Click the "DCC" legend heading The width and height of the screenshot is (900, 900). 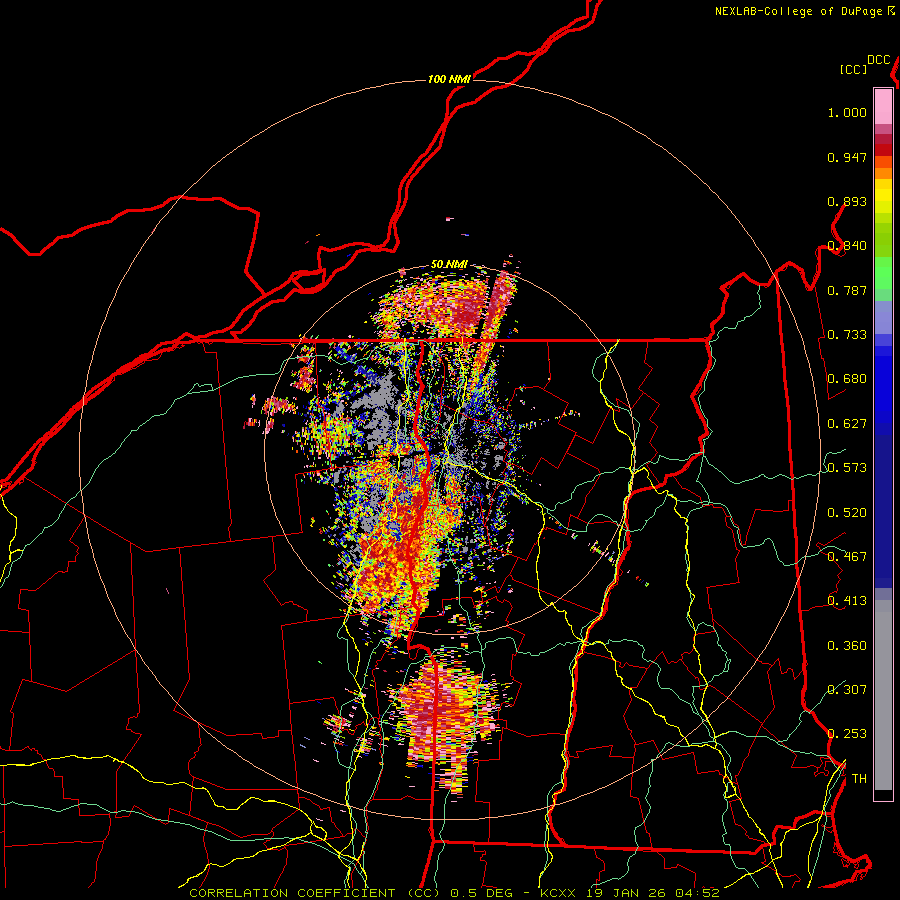pyautogui.click(x=879, y=60)
